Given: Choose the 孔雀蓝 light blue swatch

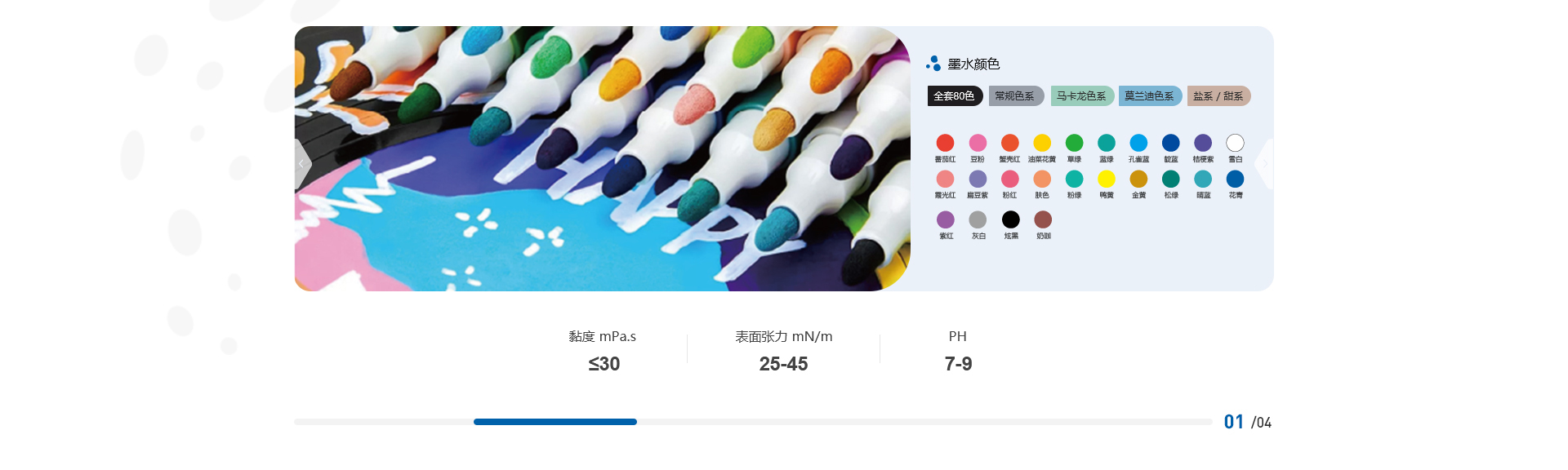Looking at the screenshot, I should 1138,143.
